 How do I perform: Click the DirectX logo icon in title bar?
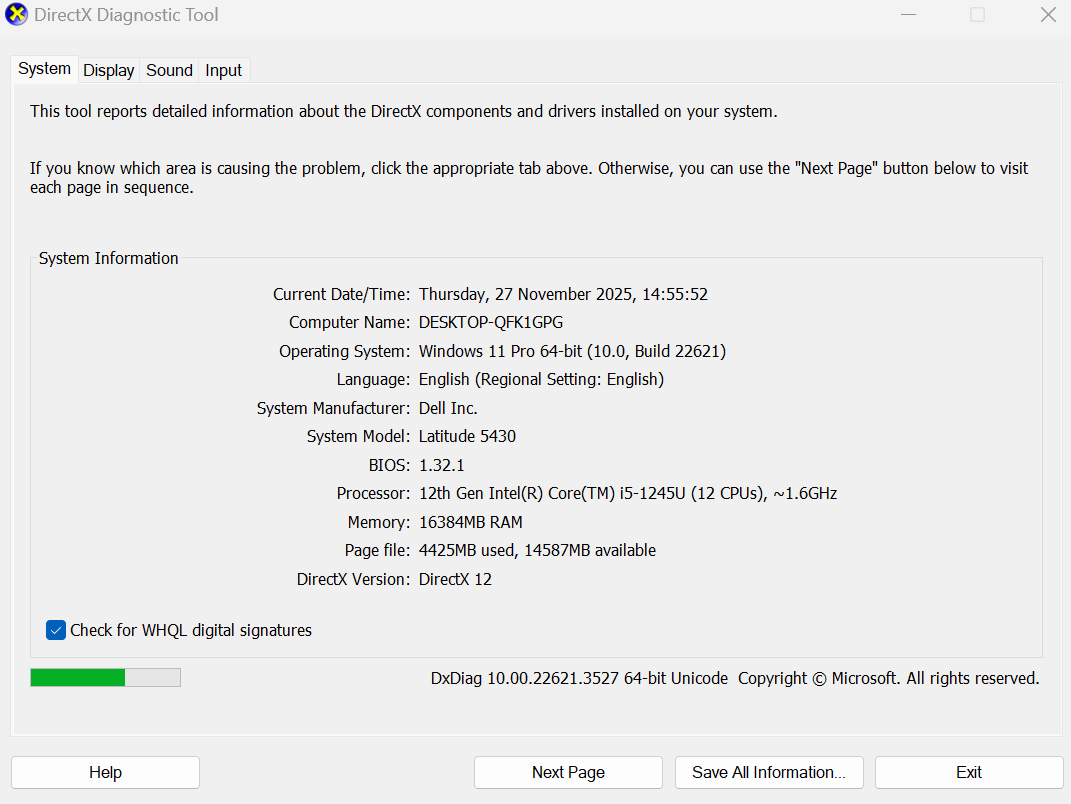[x=17, y=15]
